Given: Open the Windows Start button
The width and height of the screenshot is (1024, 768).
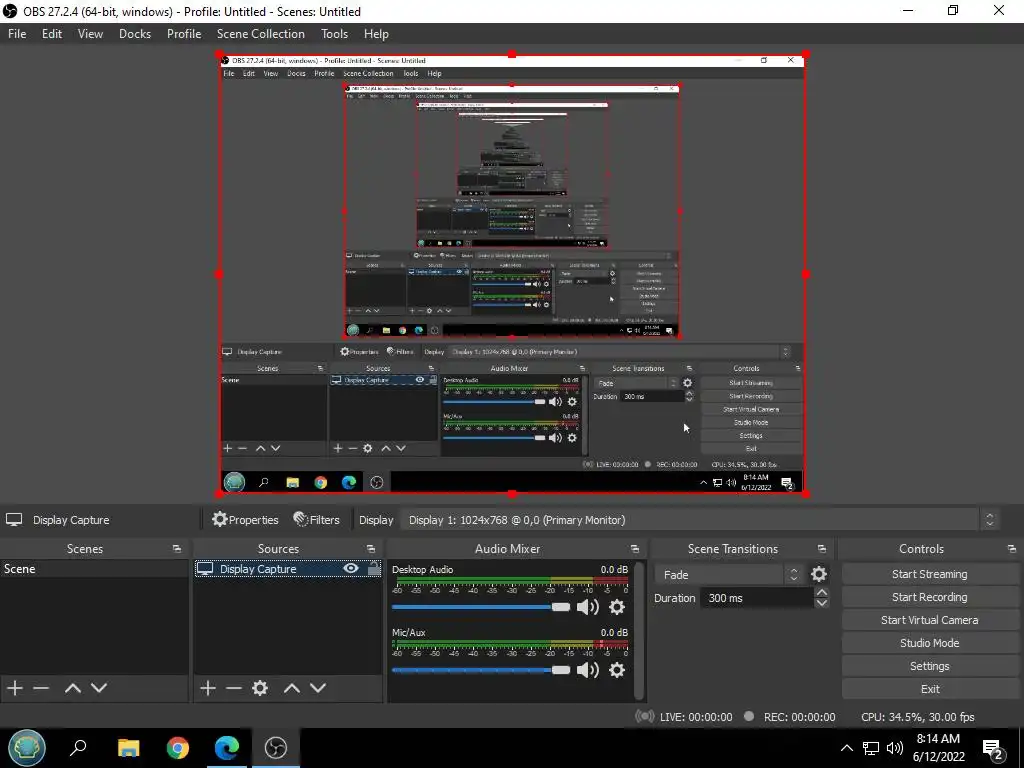Looking at the screenshot, I should pyautogui.click(x=27, y=748).
